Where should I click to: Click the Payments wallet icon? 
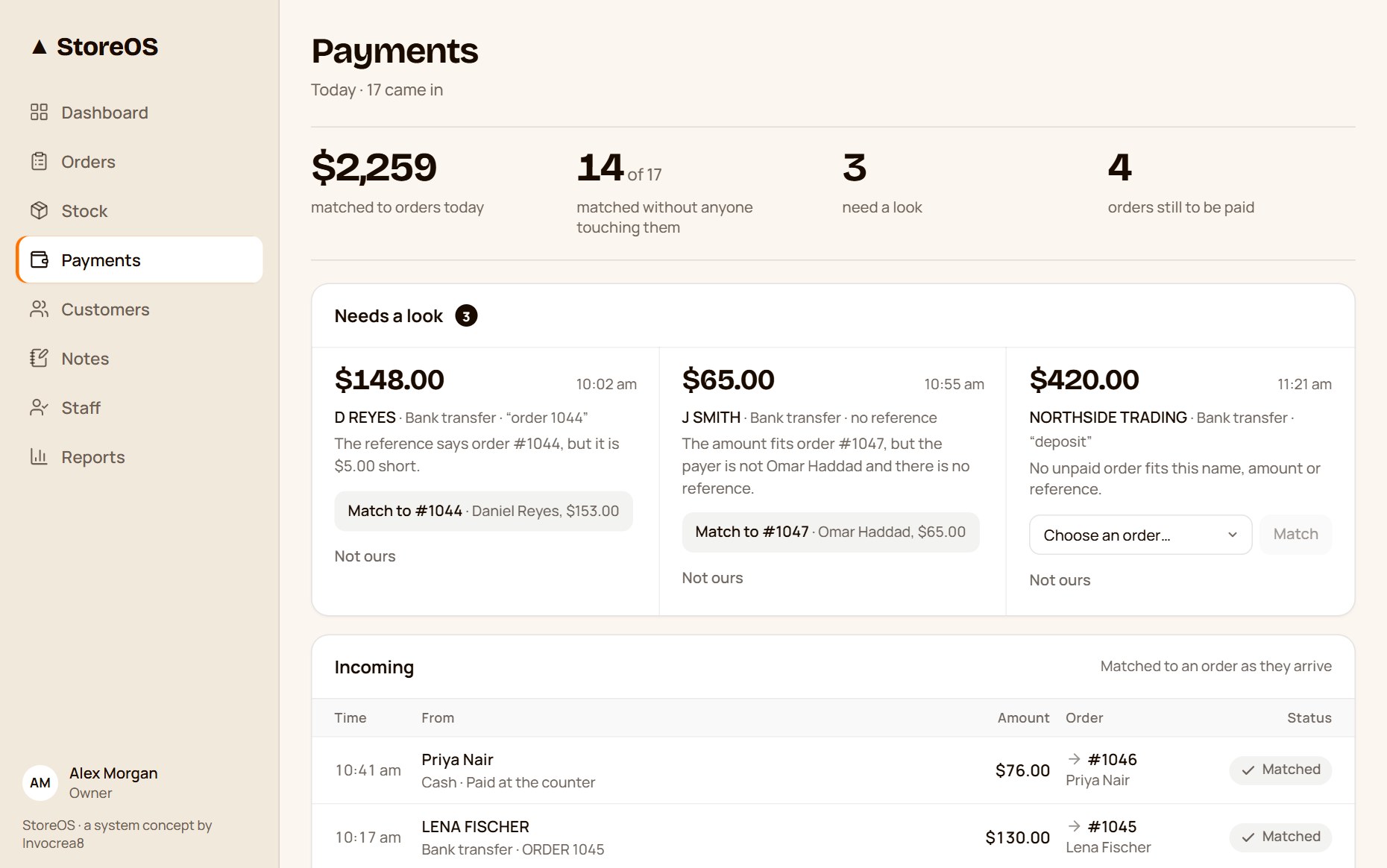click(x=39, y=260)
